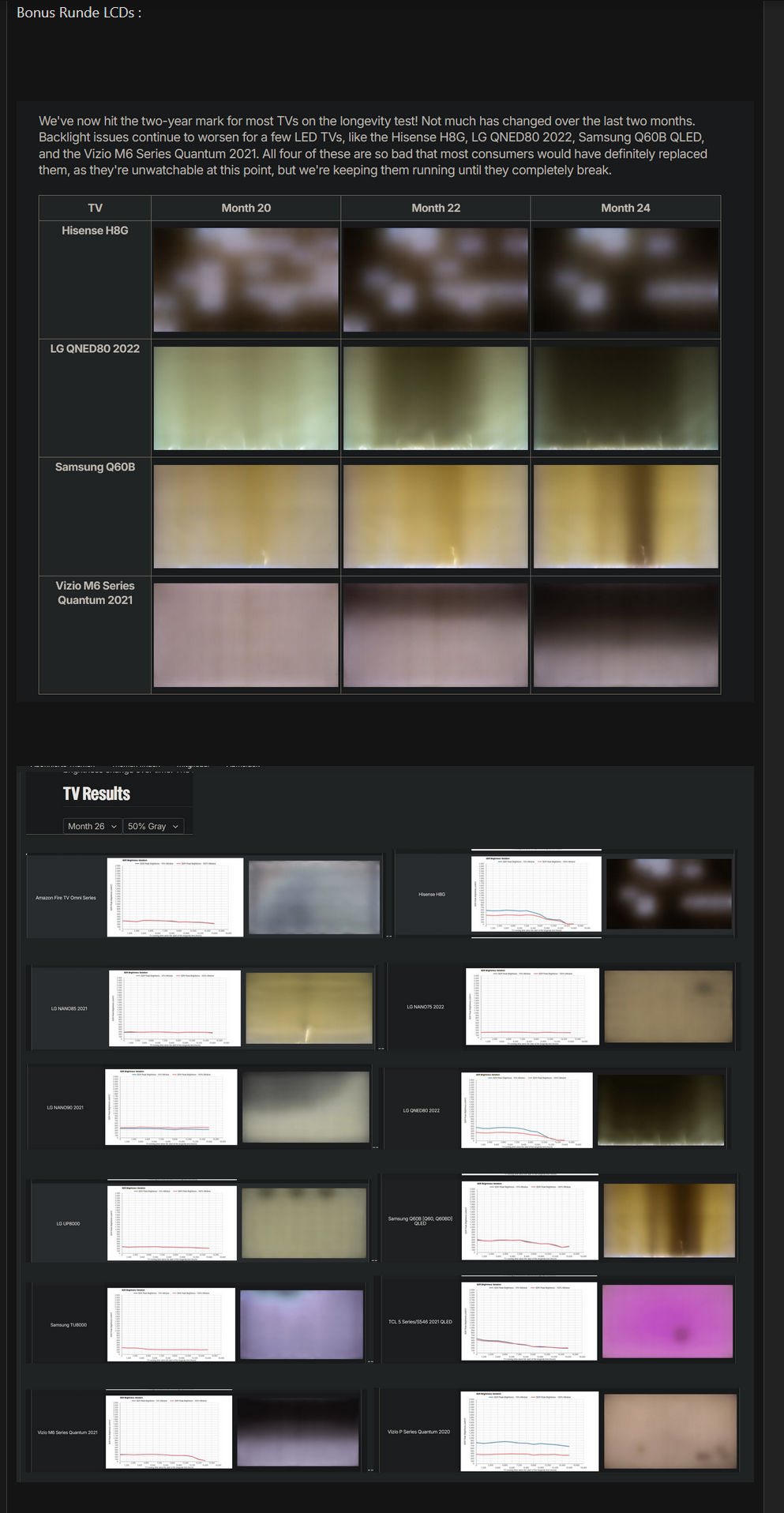The image size is (784, 1513).
Task: Click Hisense H8G label in TV Results
Action: [x=432, y=894]
